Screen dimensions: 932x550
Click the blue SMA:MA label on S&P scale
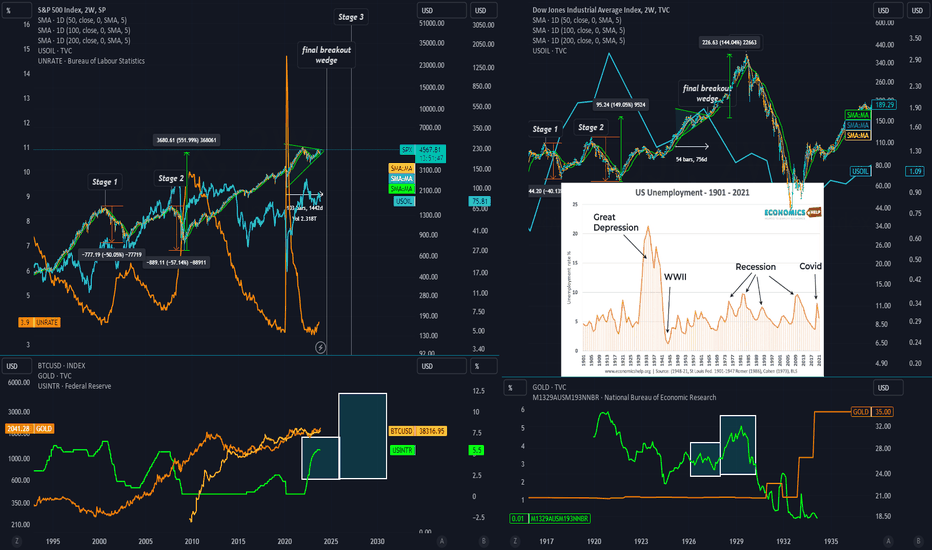click(401, 178)
